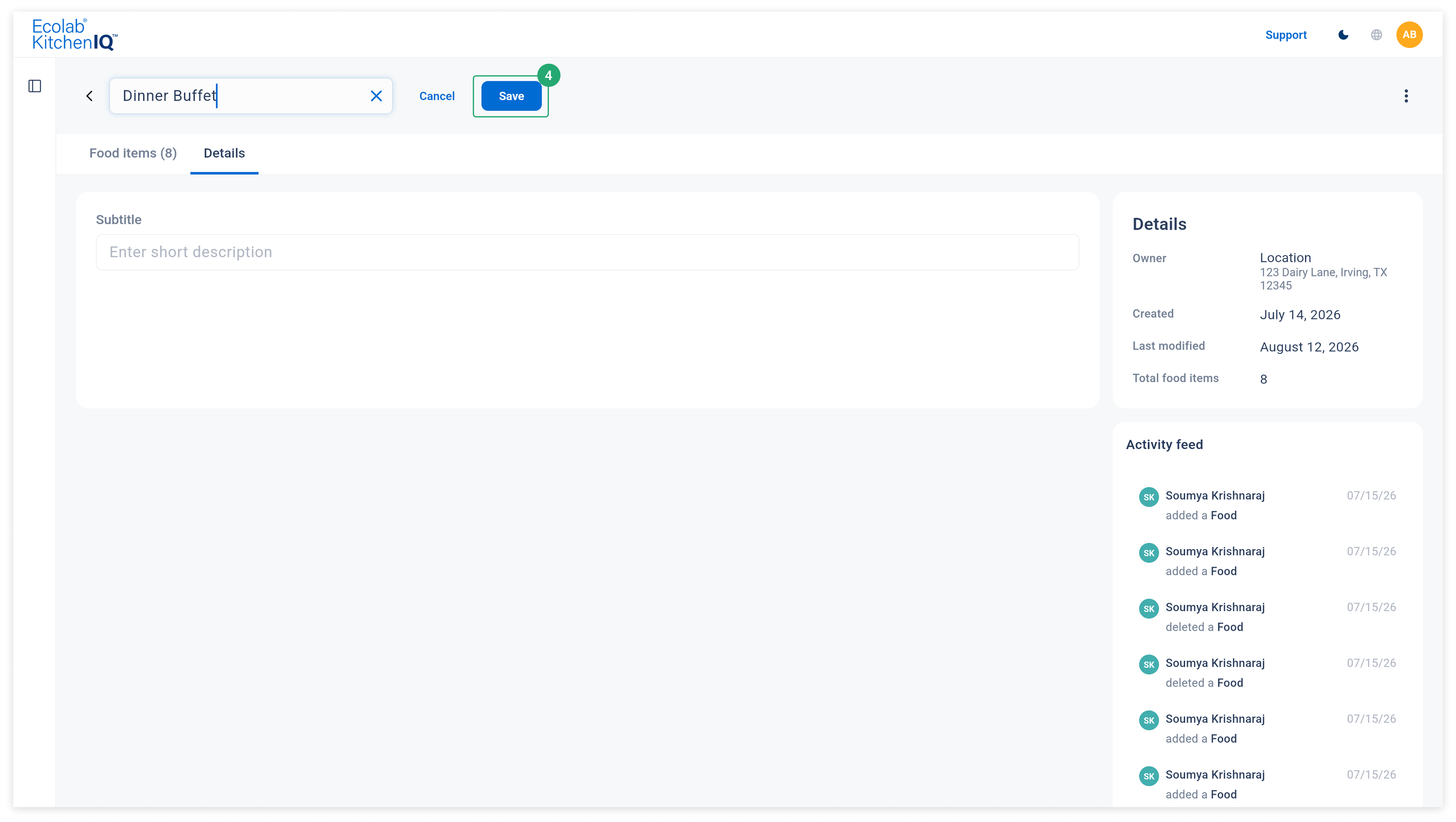
Task: Toggle the sidebar panel icon
Action: [x=35, y=86]
